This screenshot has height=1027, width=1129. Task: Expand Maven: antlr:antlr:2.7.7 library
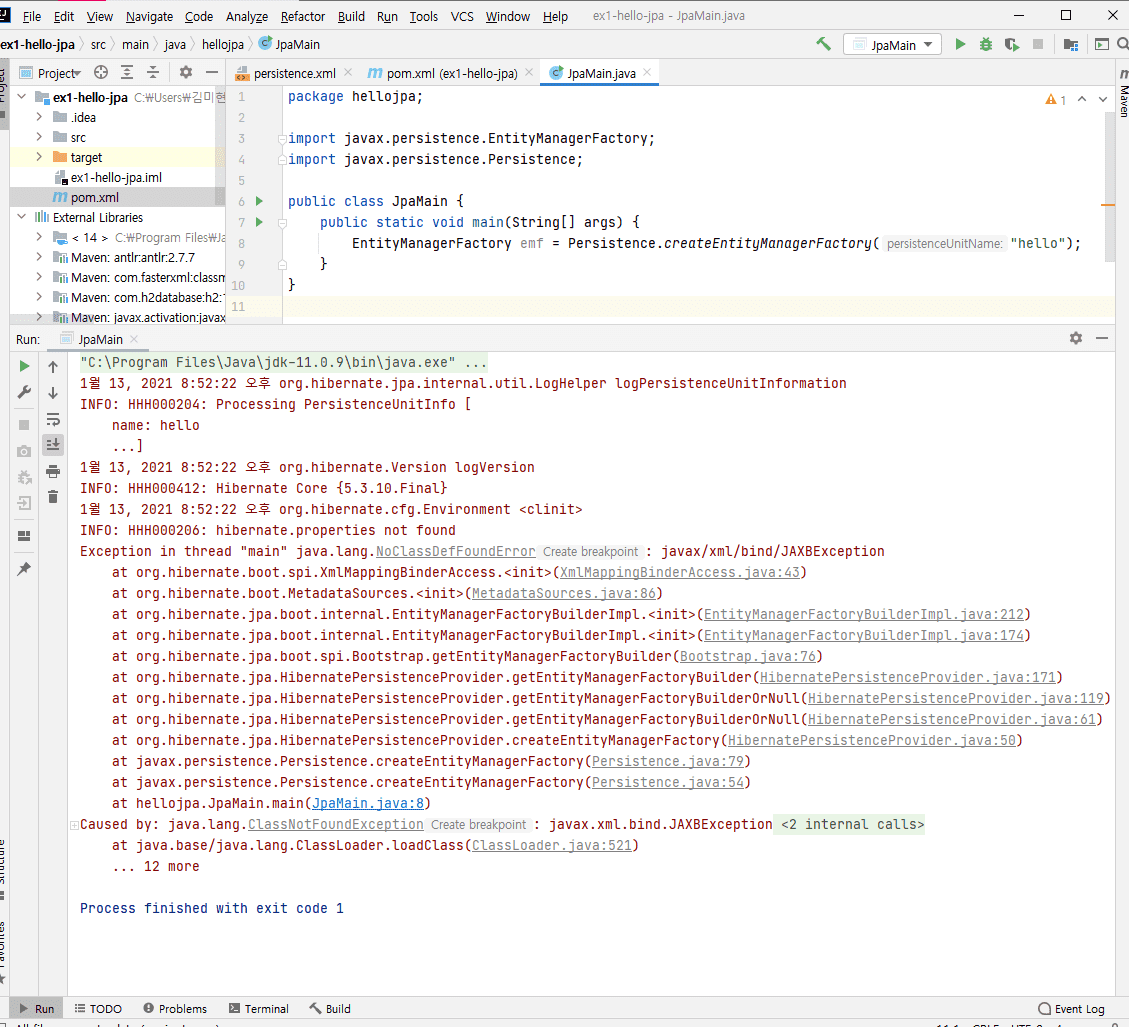click(39, 257)
